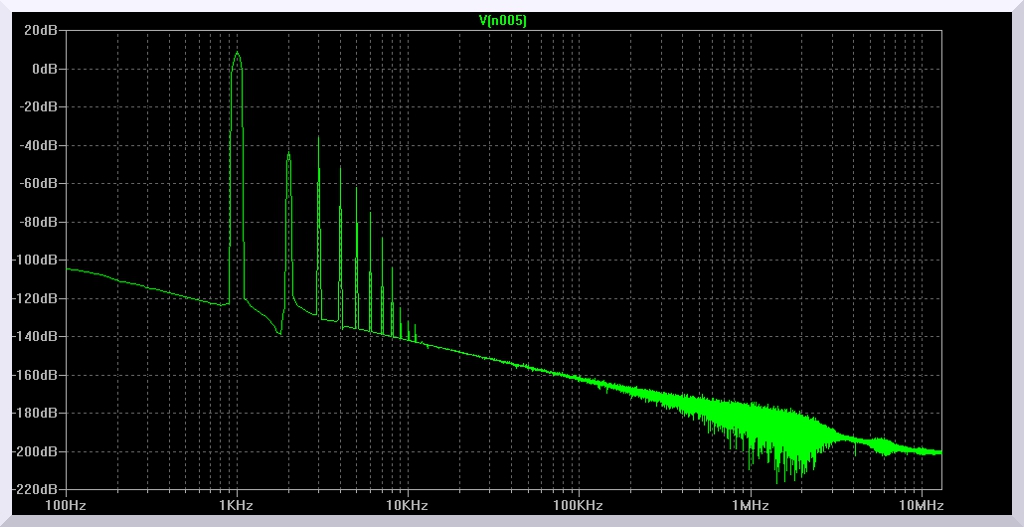
Task: Select the 1KHz frequency axis label
Action: [237, 506]
